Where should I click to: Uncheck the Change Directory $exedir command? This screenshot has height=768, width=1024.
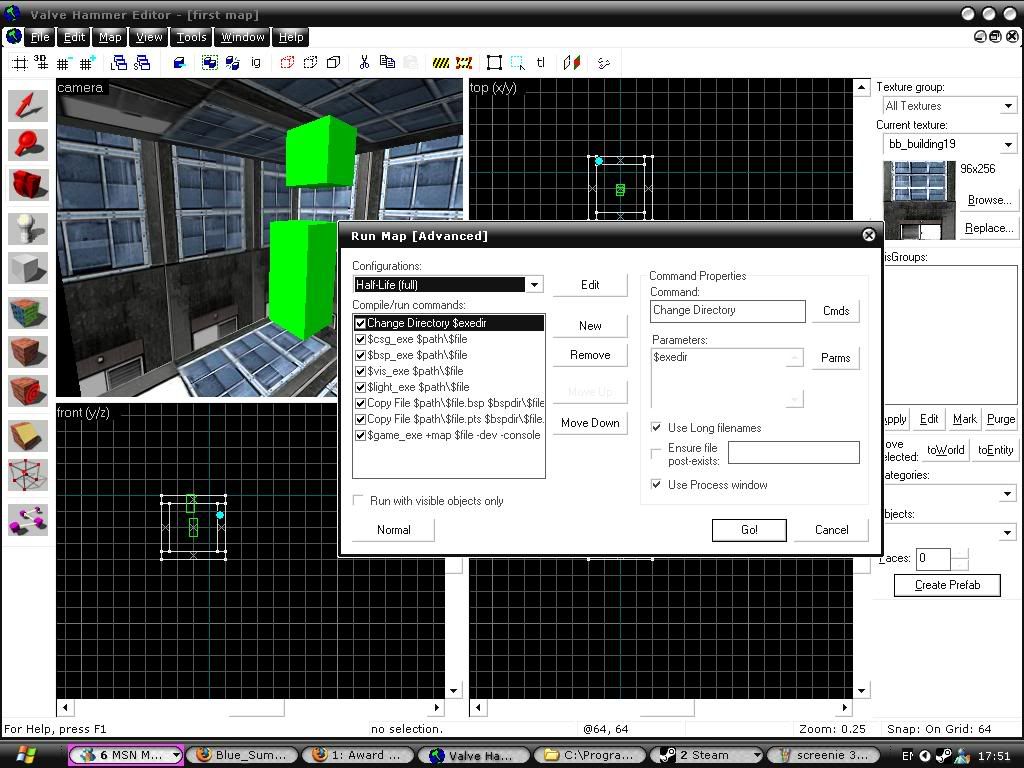(360, 323)
